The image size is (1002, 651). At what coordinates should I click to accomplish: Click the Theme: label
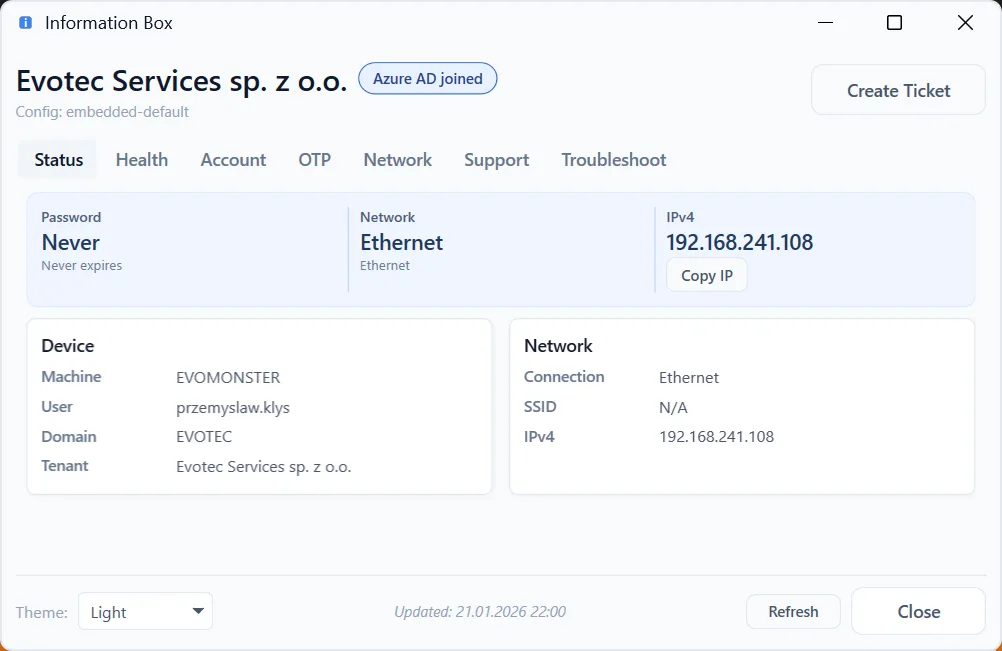click(42, 613)
